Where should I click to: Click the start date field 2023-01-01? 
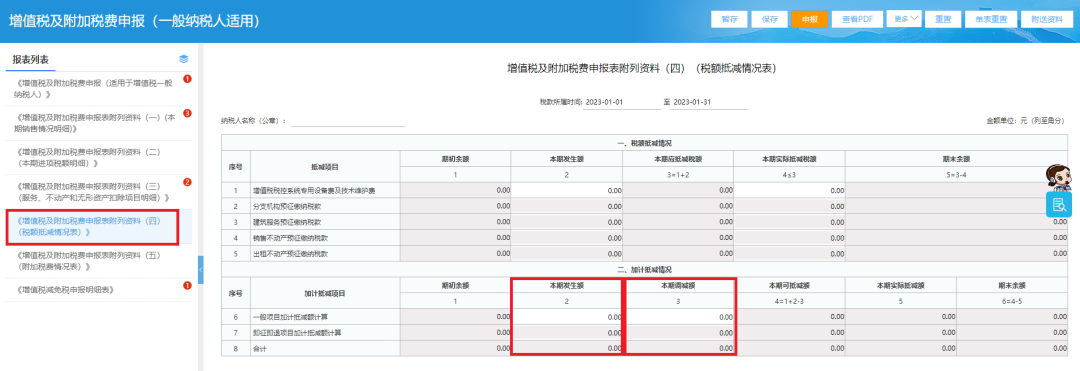[x=621, y=102]
